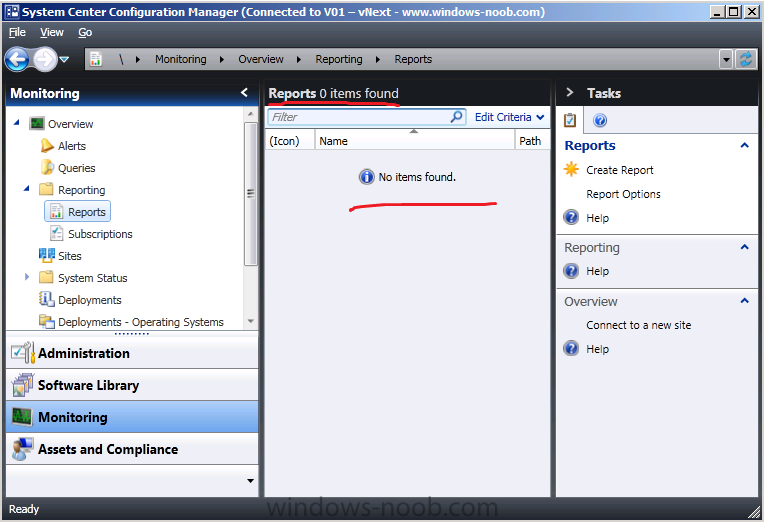The height and width of the screenshot is (522, 764).
Task: Click the magnifier search icon in Filter
Action: [457, 117]
